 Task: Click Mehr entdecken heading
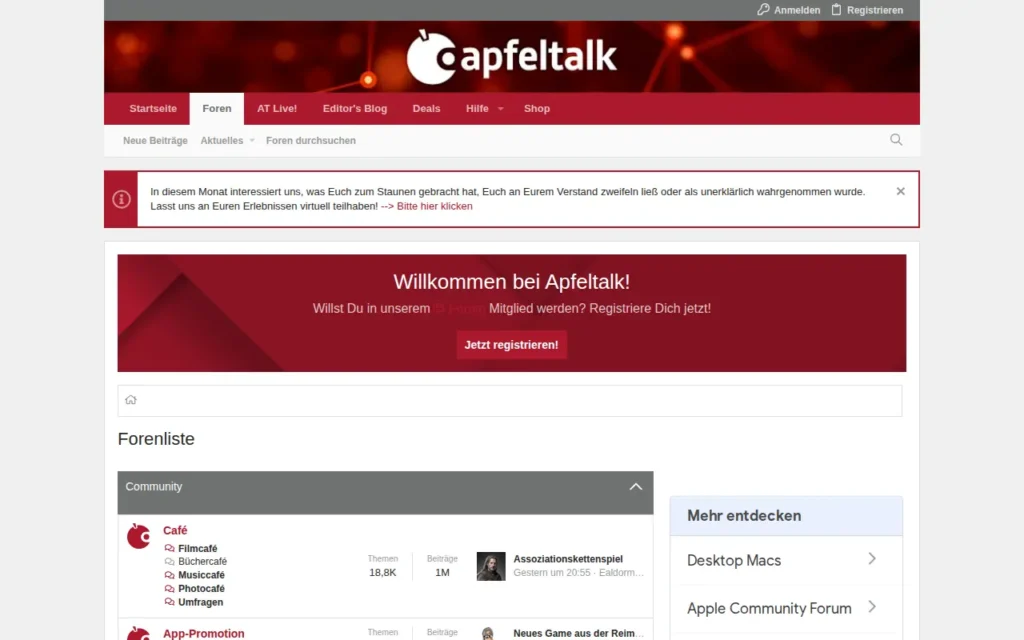(744, 516)
